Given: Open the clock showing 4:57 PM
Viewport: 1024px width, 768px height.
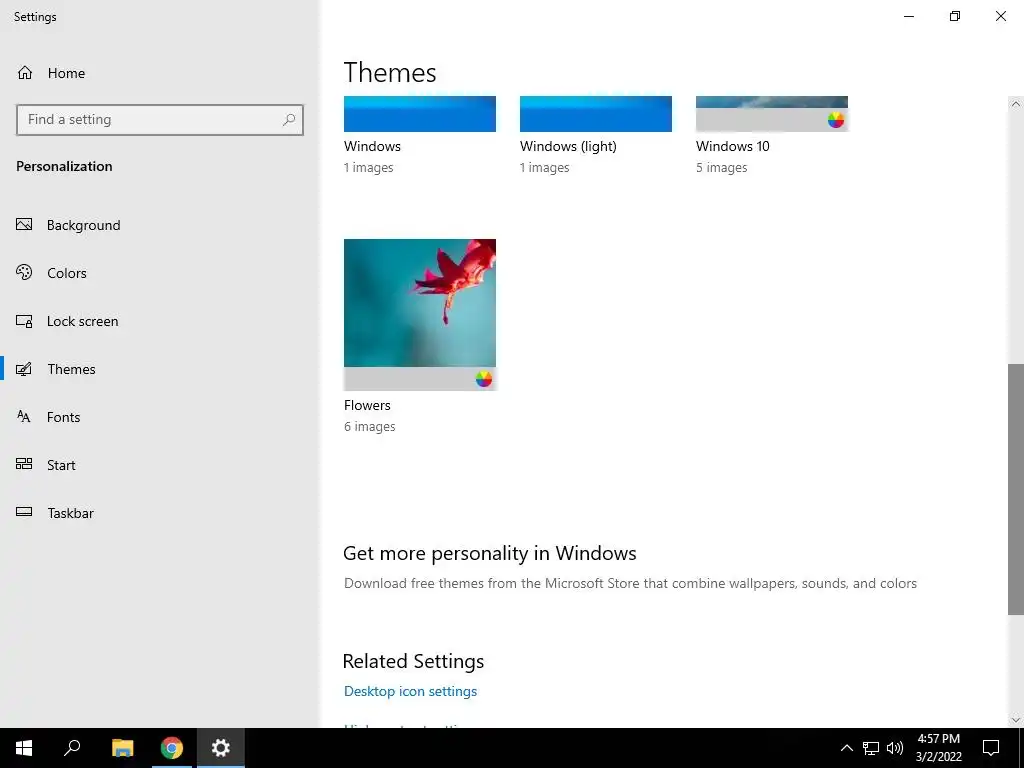Looking at the screenshot, I should click(938, 748).
